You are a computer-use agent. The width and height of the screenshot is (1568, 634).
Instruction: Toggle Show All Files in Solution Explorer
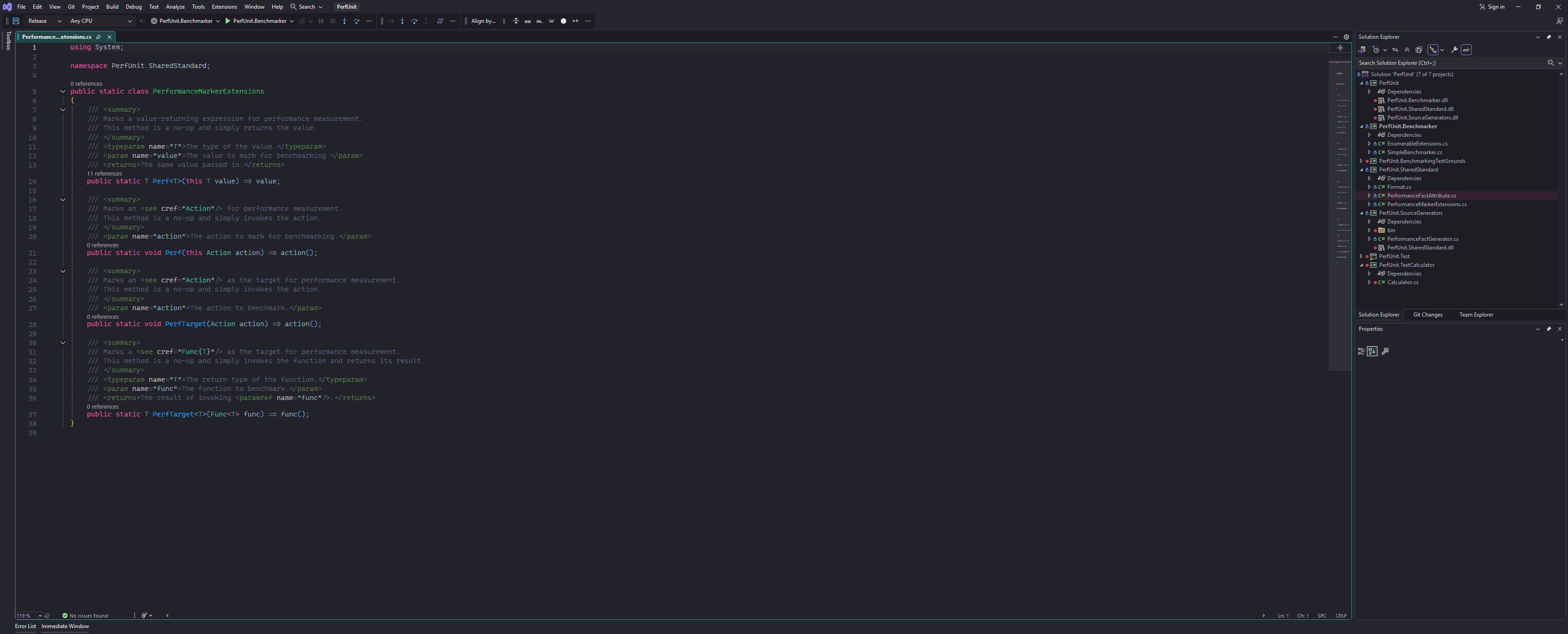pyautogui.click(x=1419, y=50)
